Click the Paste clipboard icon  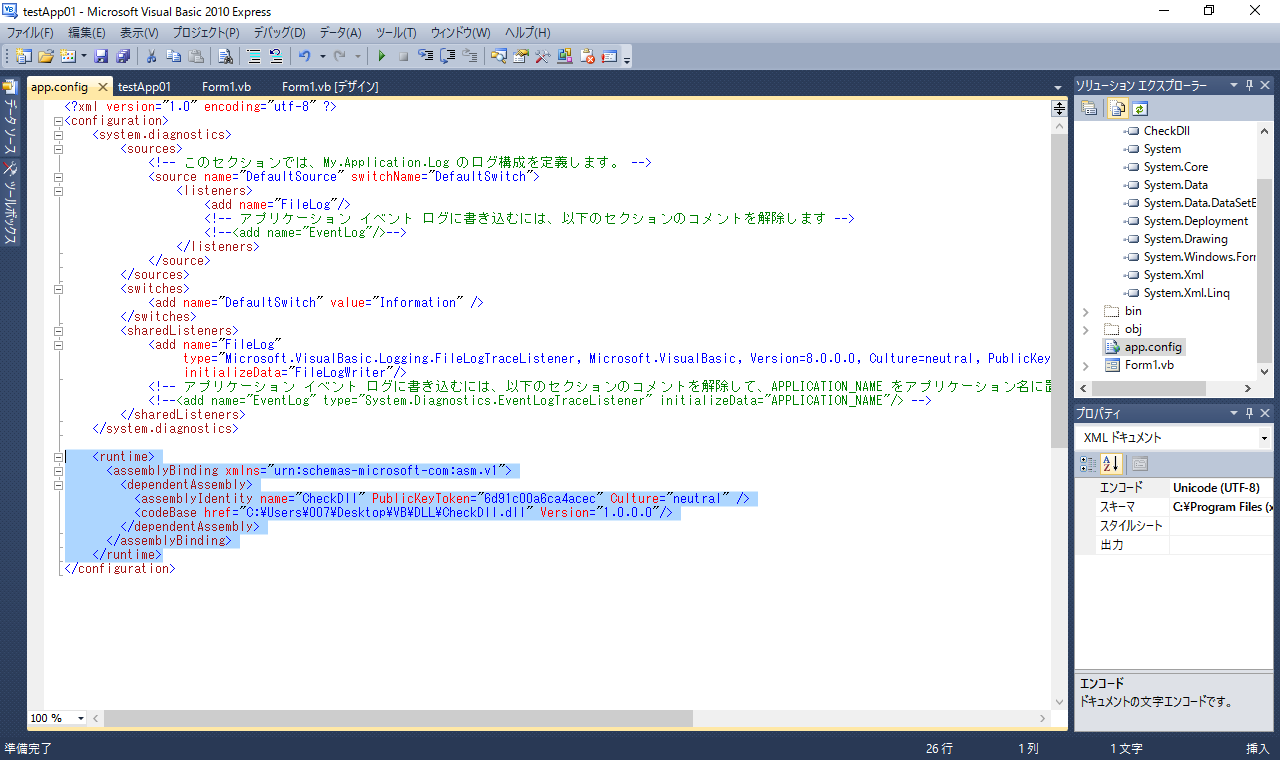[196, 56]
